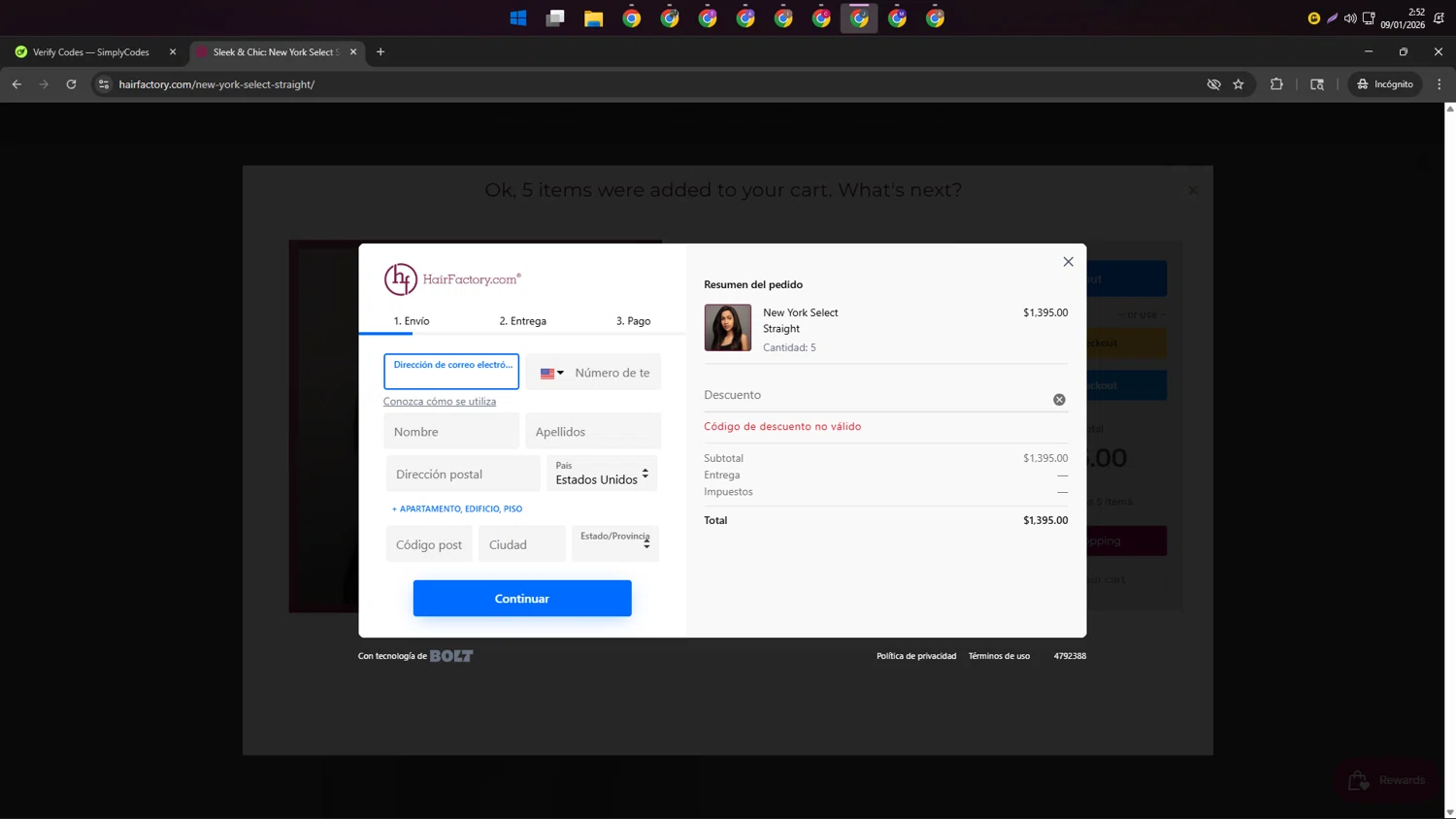Select the 2. Entrega step tab

(522, 321)
